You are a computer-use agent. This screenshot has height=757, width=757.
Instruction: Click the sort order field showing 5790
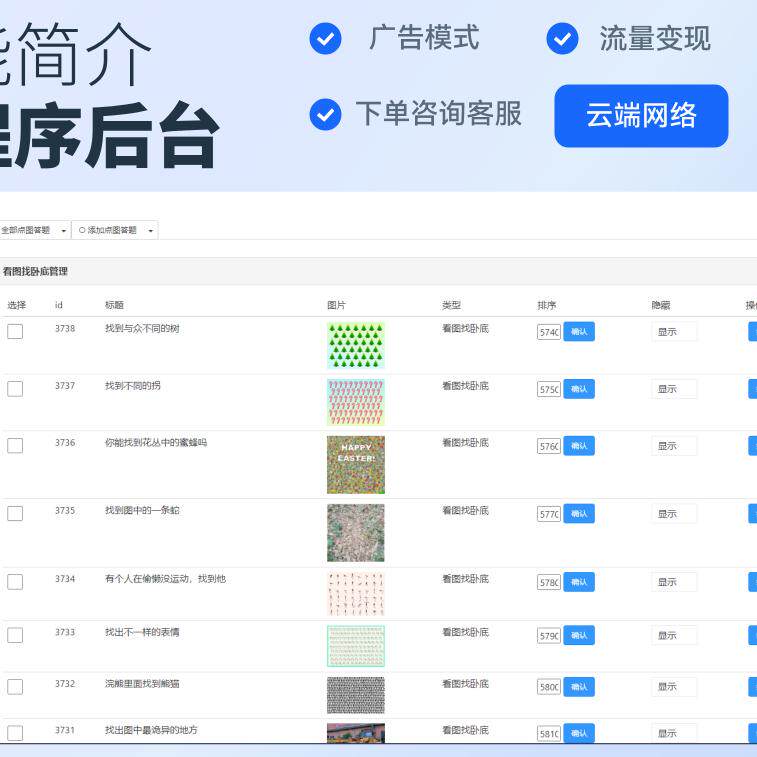tap(549, 636)
